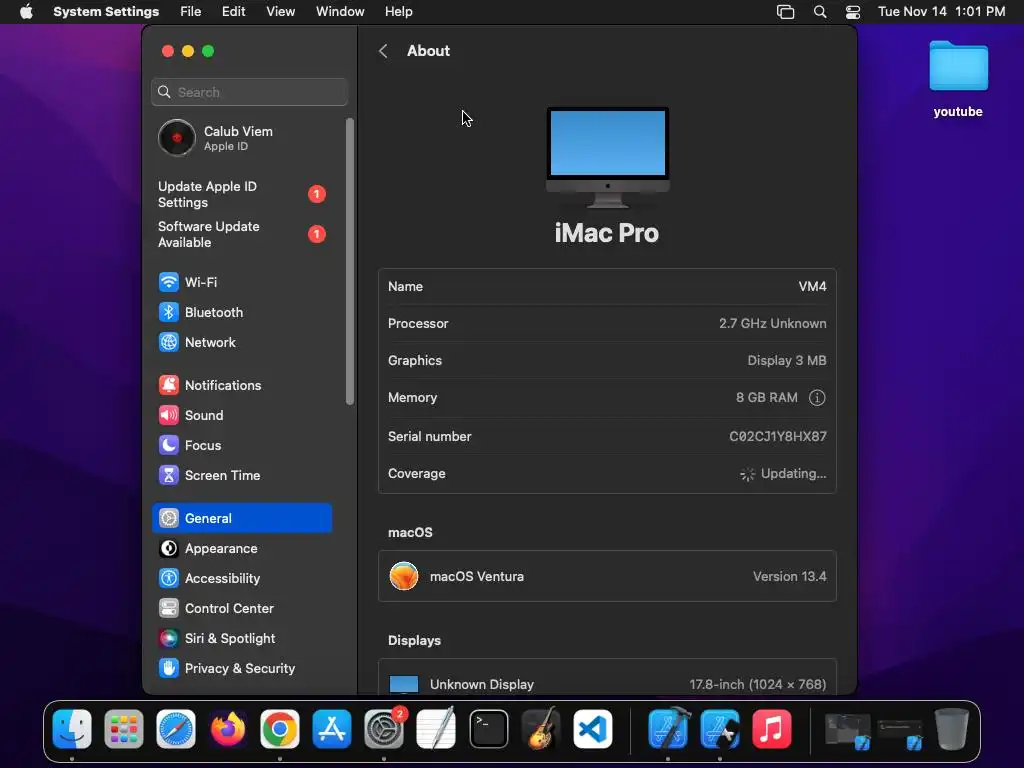The width and height of the screenshot is (1024, 768).
Task: Open the Trash in the Dock
Action: coord(952,729)
